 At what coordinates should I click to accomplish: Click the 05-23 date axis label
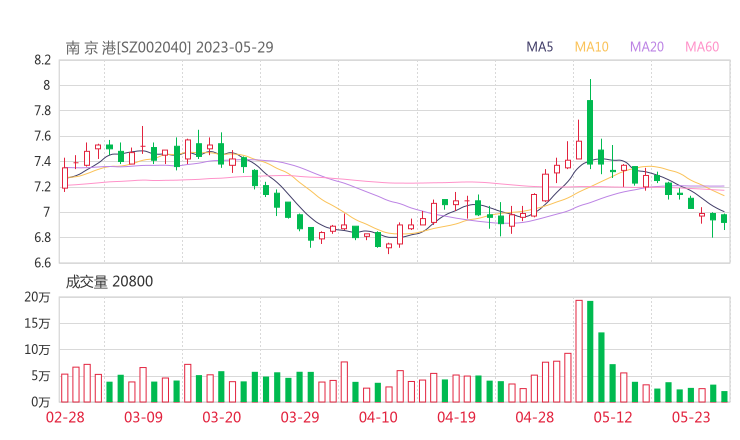pos(691,417)
